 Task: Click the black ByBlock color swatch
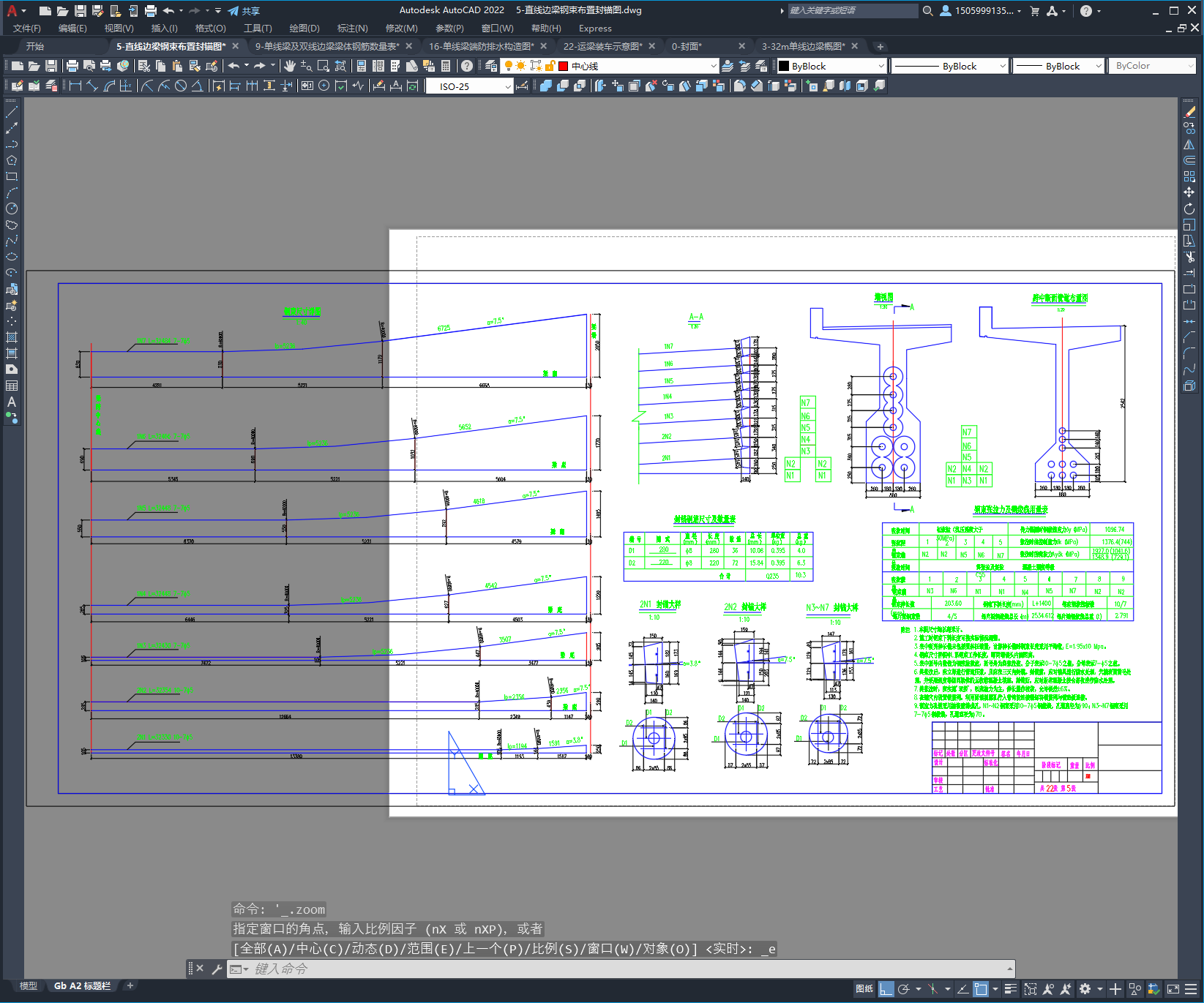coord(784,66)
